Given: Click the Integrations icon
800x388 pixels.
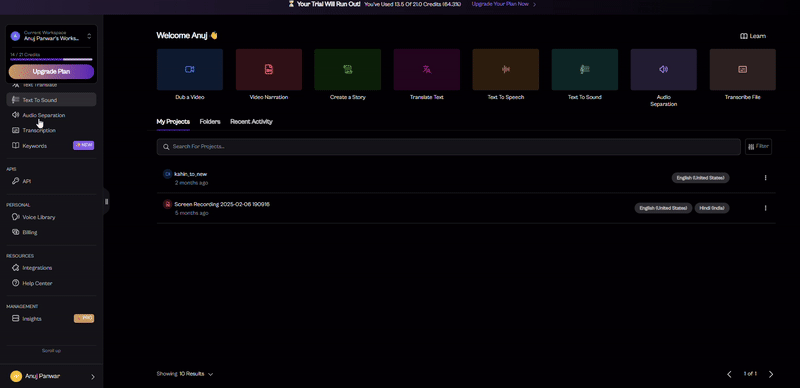Looking at the screenshot, I should point(15,268).
